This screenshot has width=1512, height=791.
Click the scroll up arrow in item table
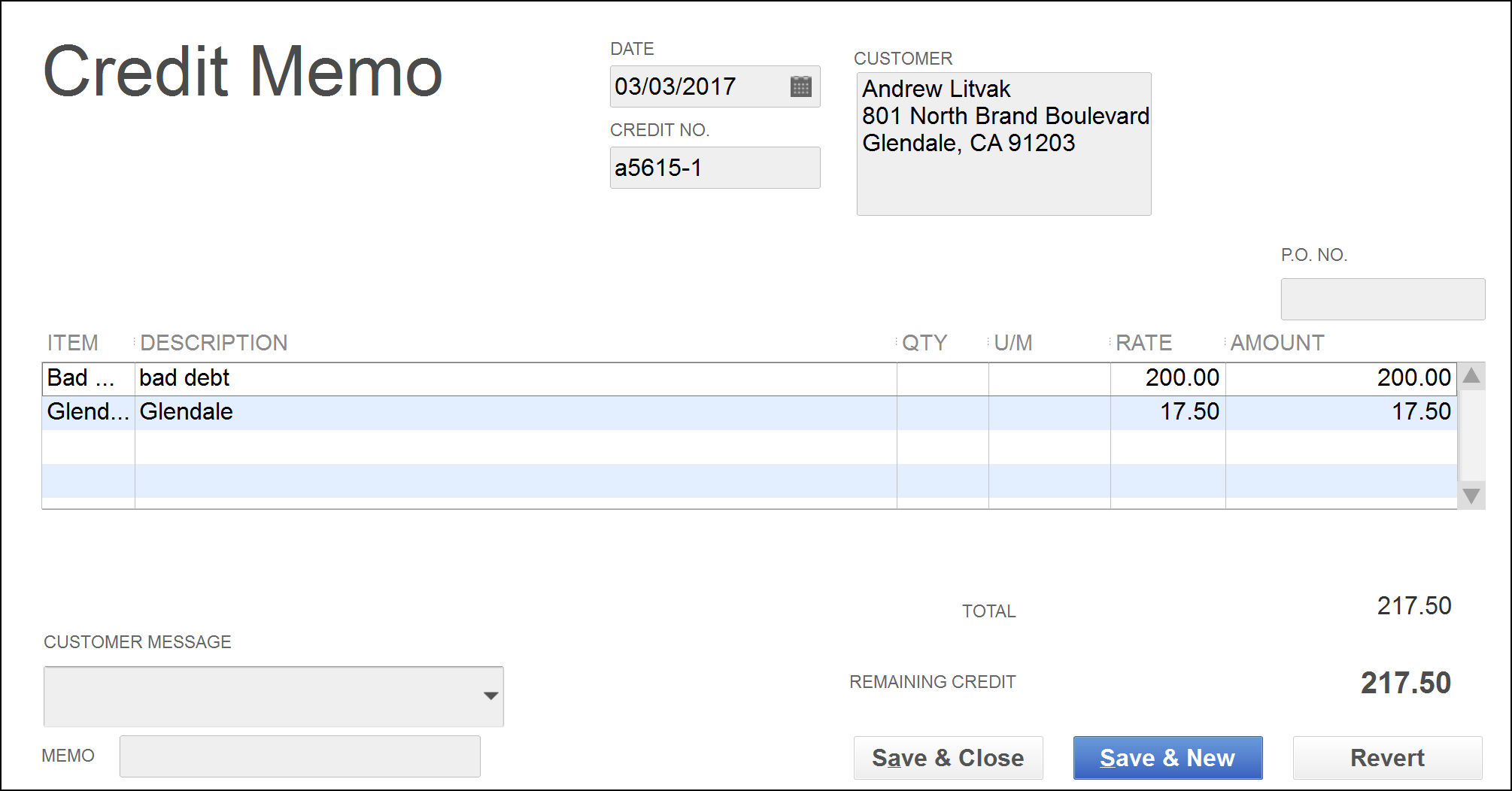1471,376
